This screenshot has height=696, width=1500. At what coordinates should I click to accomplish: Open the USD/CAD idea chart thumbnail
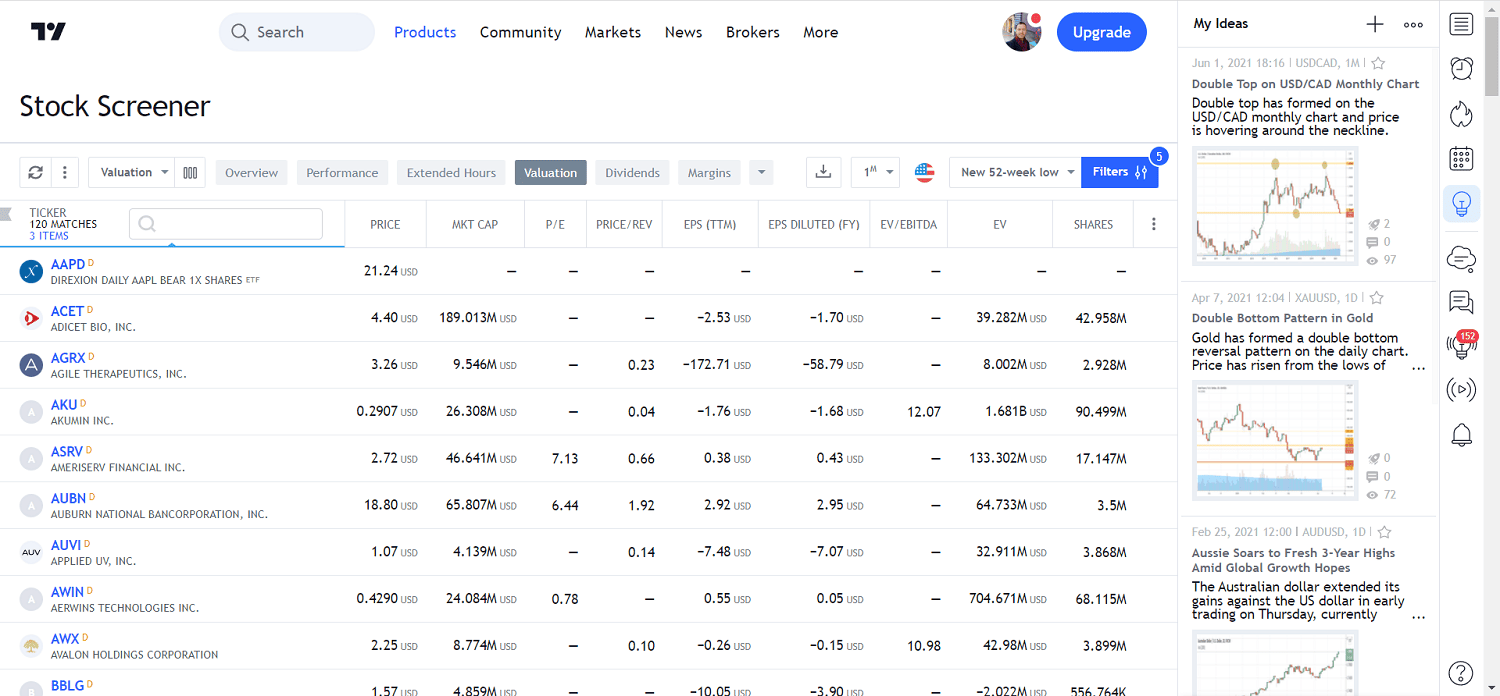point(1275,206)
